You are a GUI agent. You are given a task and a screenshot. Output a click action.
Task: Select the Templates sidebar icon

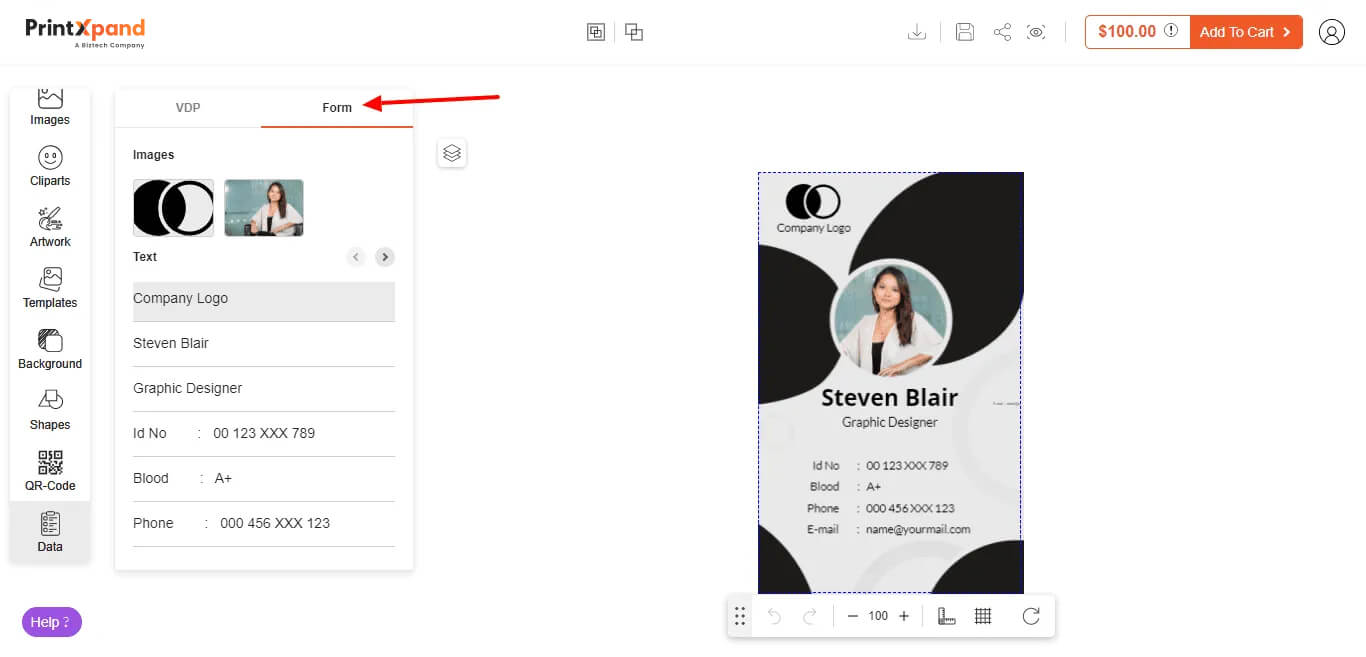tap(50, 288)
